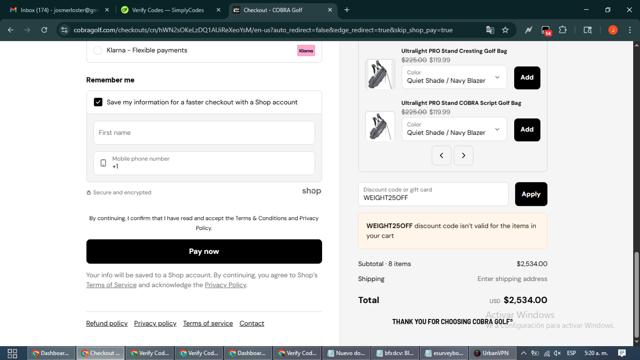
Task: Click the shop logo under Remember me
Action: [x=311, y=191]
